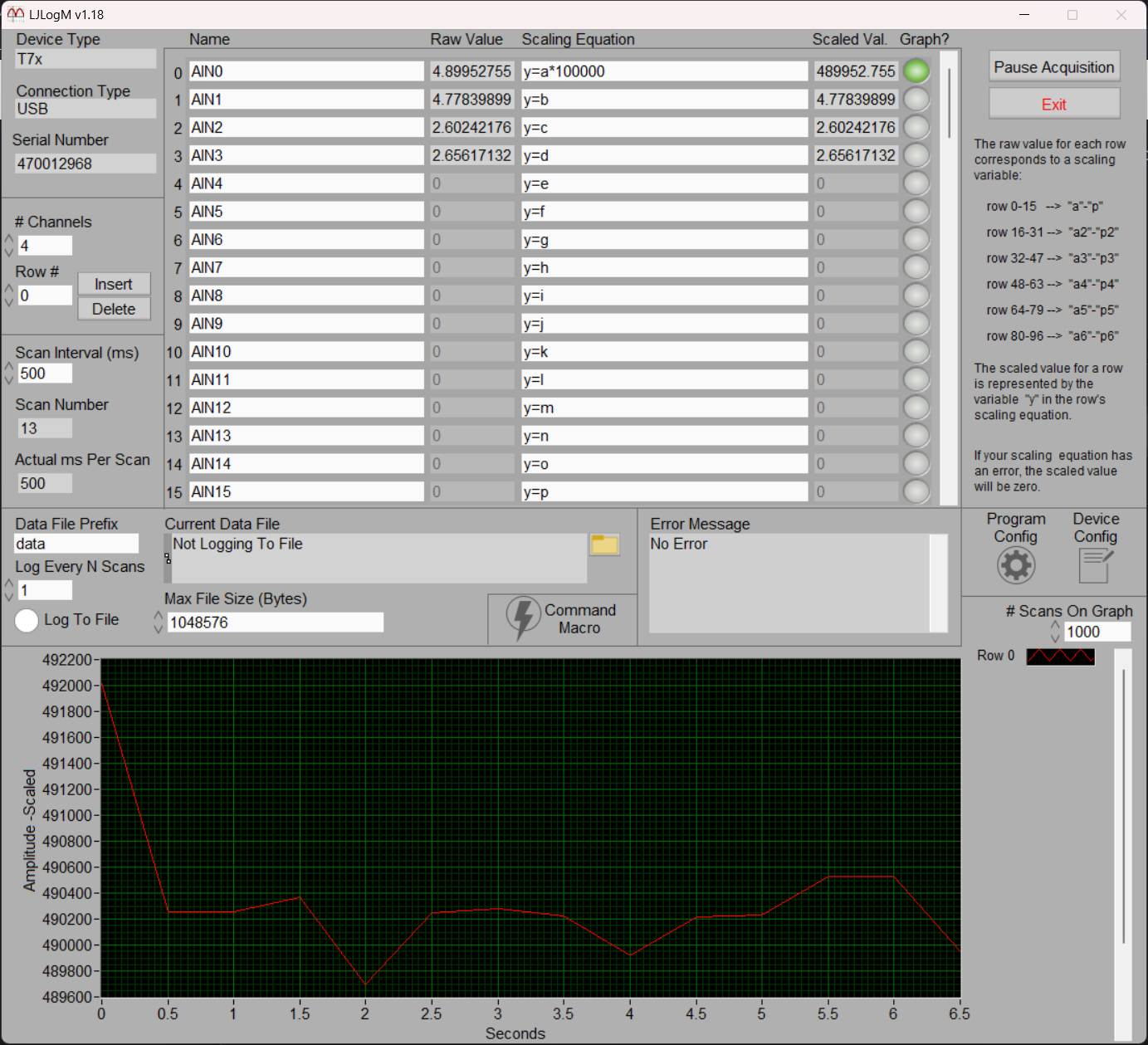
Task: Enable graph indicator for AIN1
Action: (x=916, y=100)
